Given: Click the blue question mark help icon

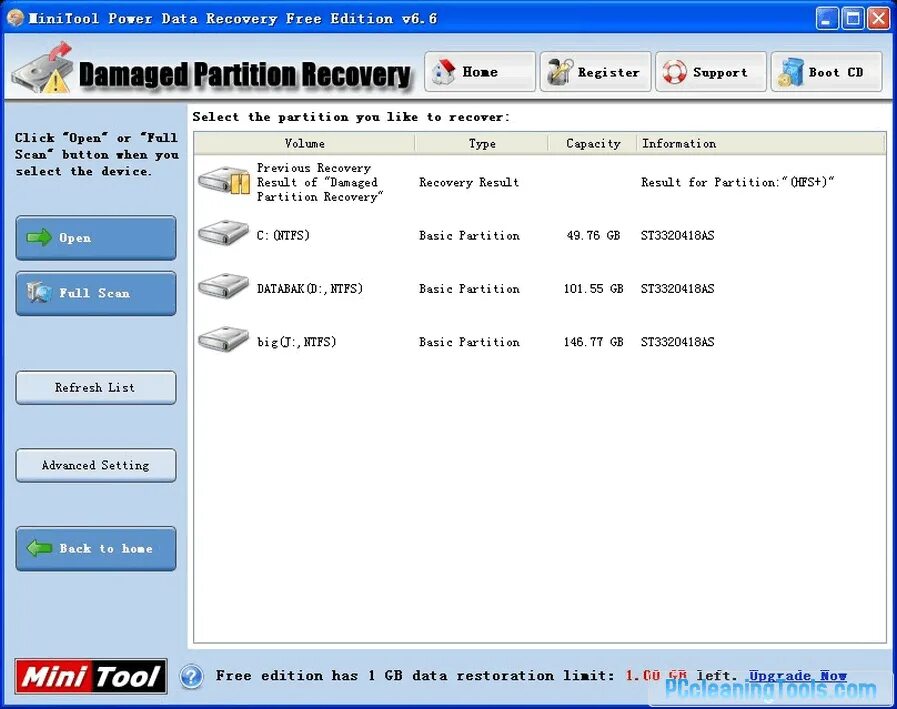Looking at the screenshot, I should click(x=191, y=676).
